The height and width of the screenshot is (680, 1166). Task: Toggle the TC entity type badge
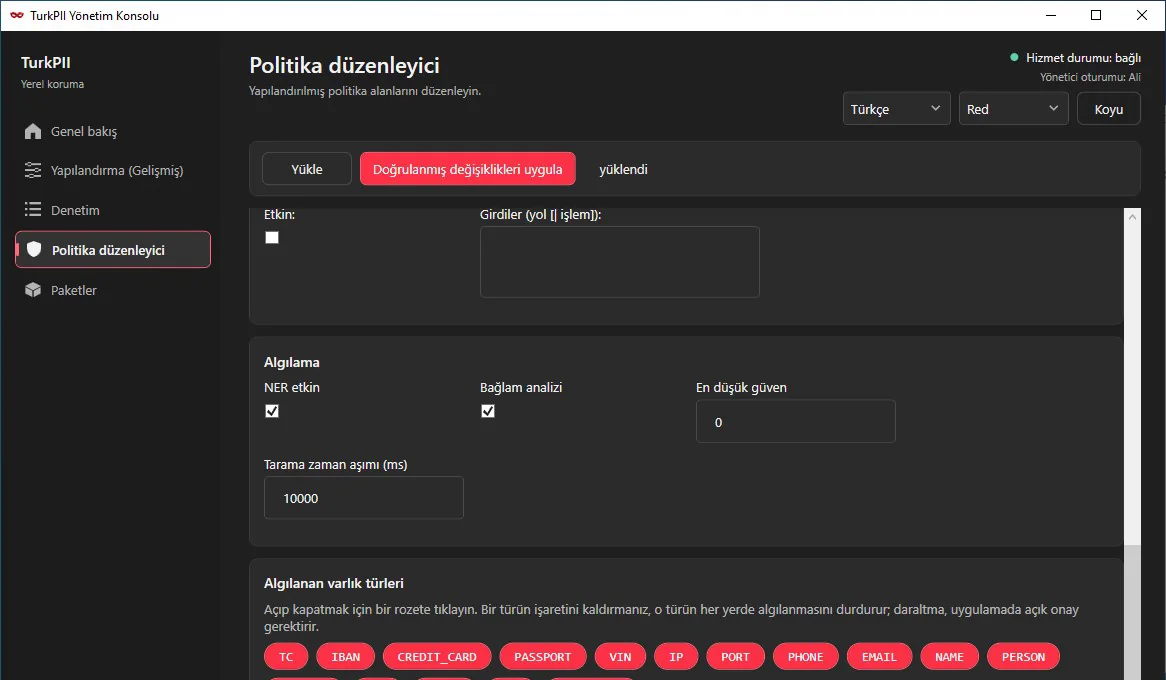286,657
